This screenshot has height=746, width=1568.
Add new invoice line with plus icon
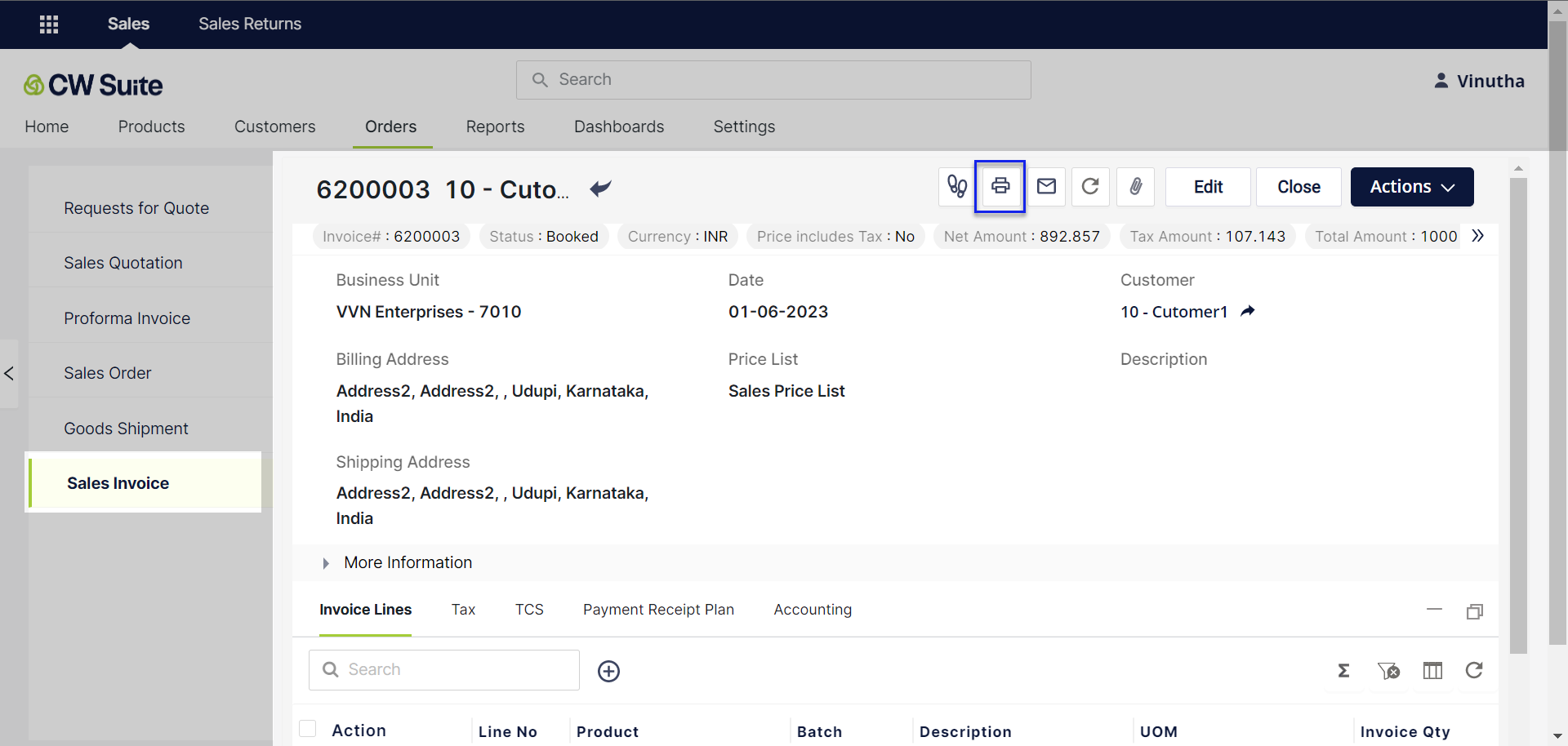pos(608,671)
